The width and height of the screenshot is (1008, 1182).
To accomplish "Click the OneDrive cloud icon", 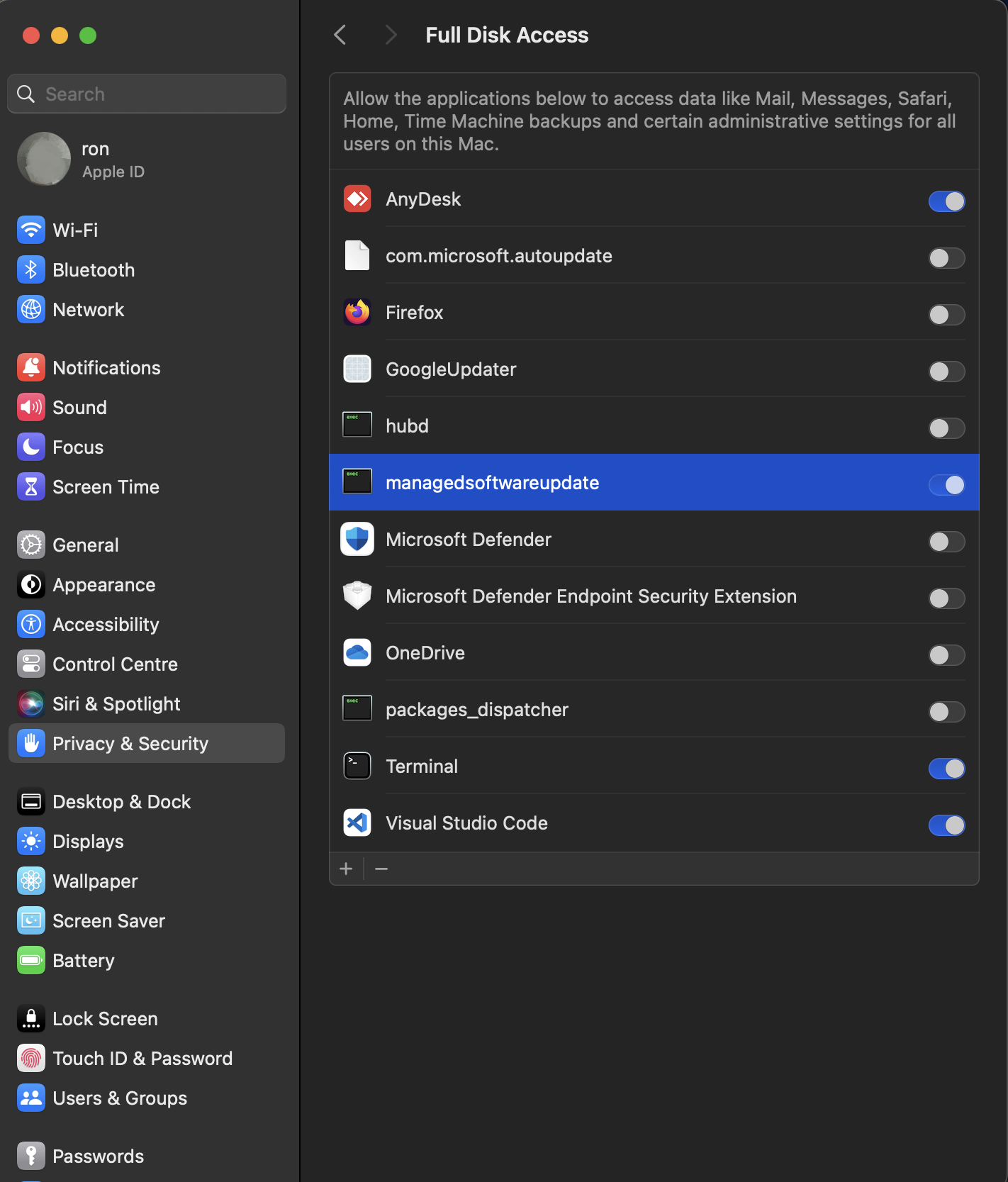I will [357, 653].
